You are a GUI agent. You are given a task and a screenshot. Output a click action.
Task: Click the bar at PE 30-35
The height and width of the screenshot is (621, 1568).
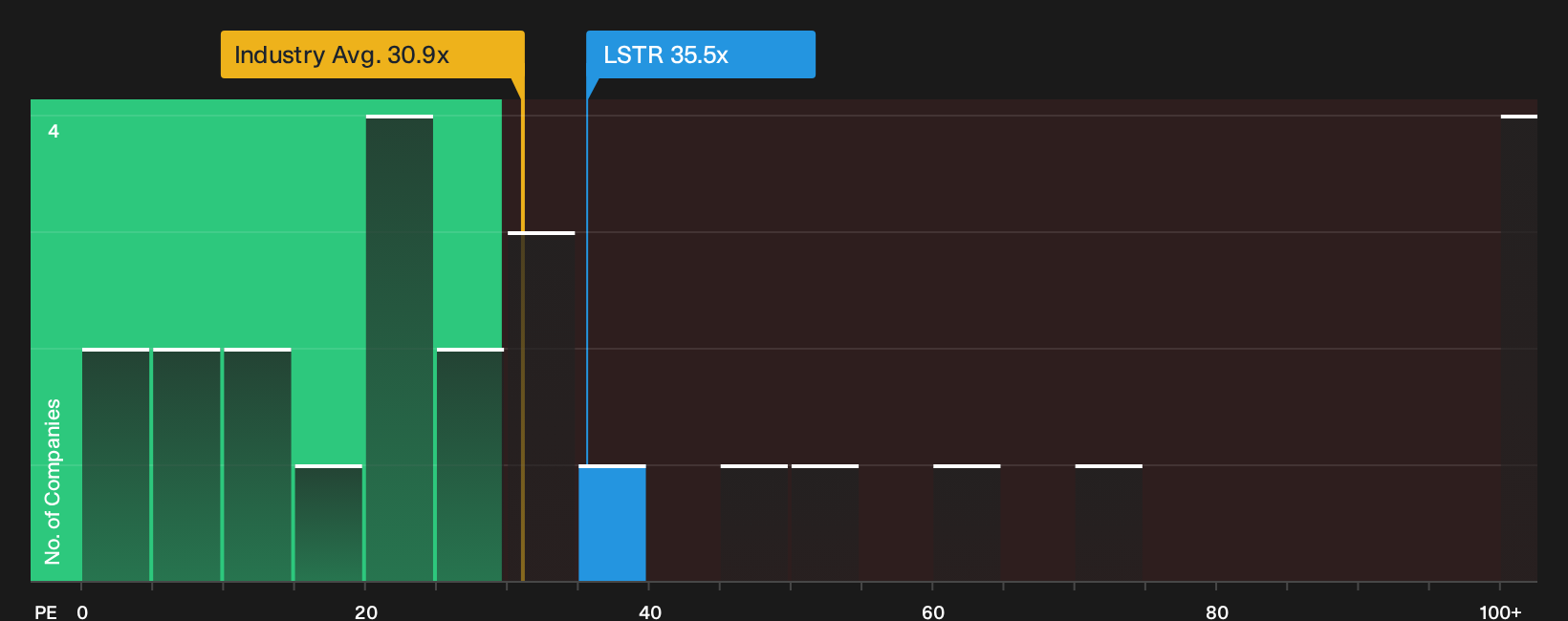pyautogui.click(x=541, y=406)
